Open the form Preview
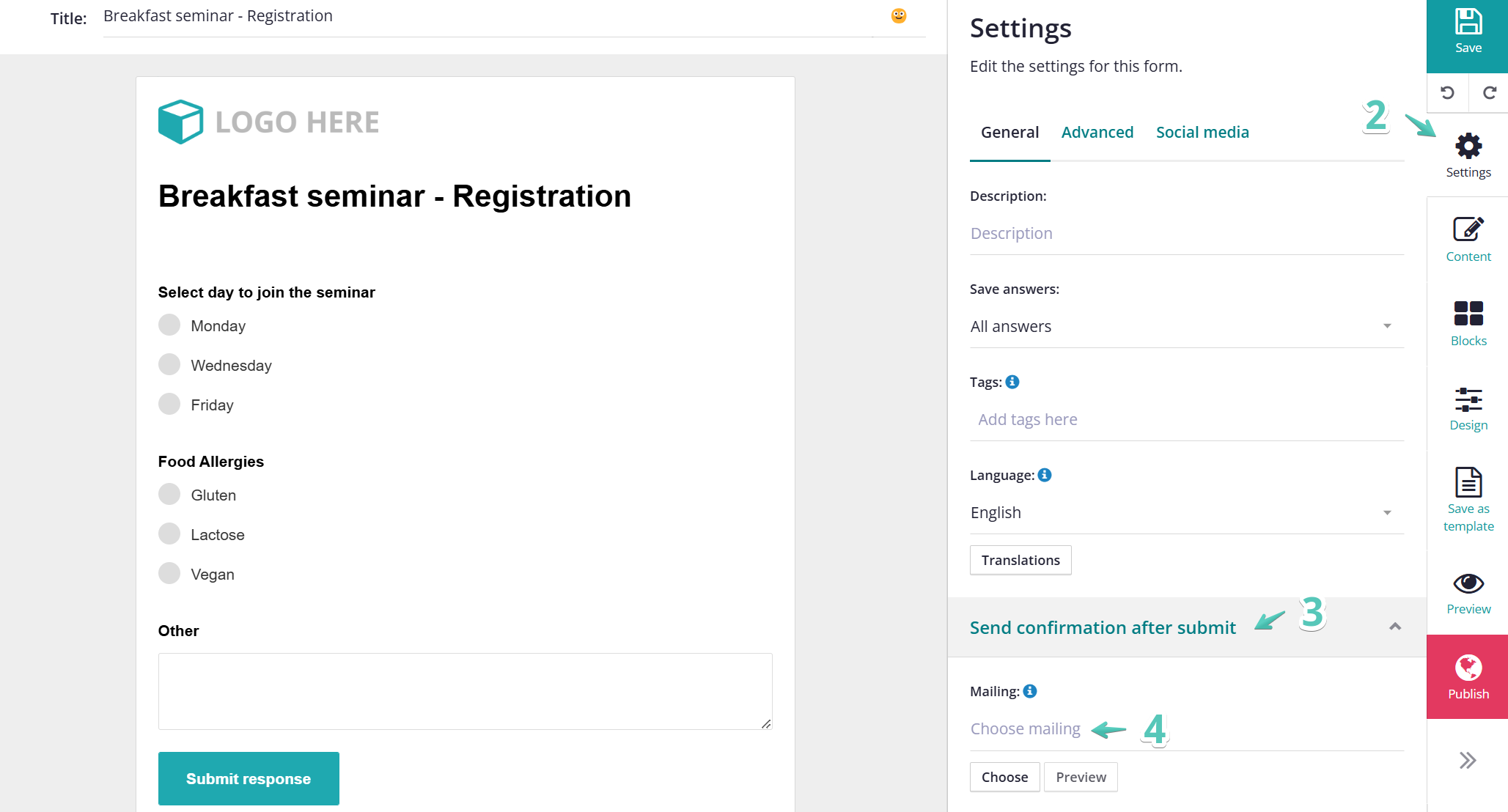 point(1468,593)
